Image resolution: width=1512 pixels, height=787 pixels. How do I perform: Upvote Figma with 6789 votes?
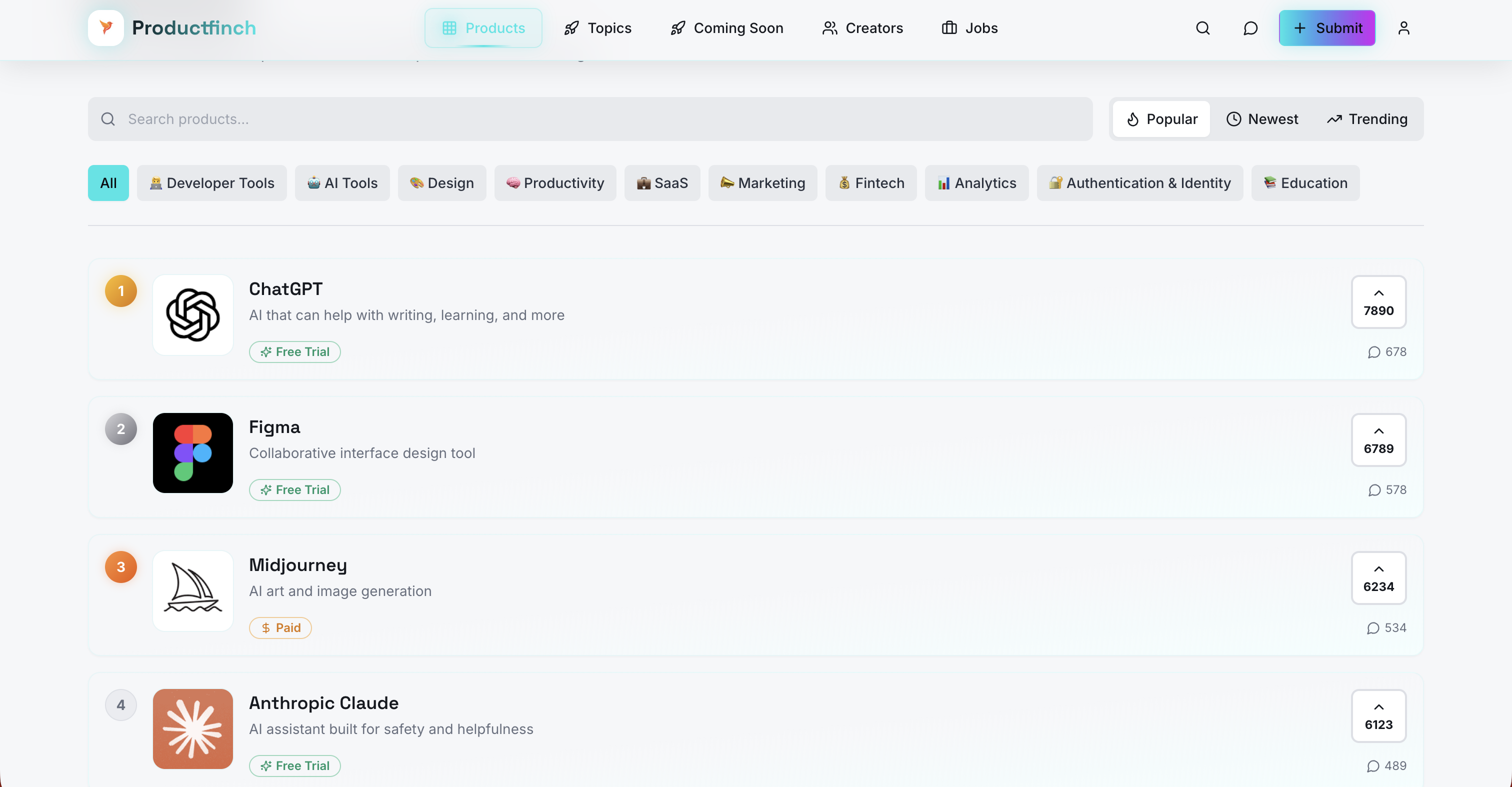[x=1378, y=439]
